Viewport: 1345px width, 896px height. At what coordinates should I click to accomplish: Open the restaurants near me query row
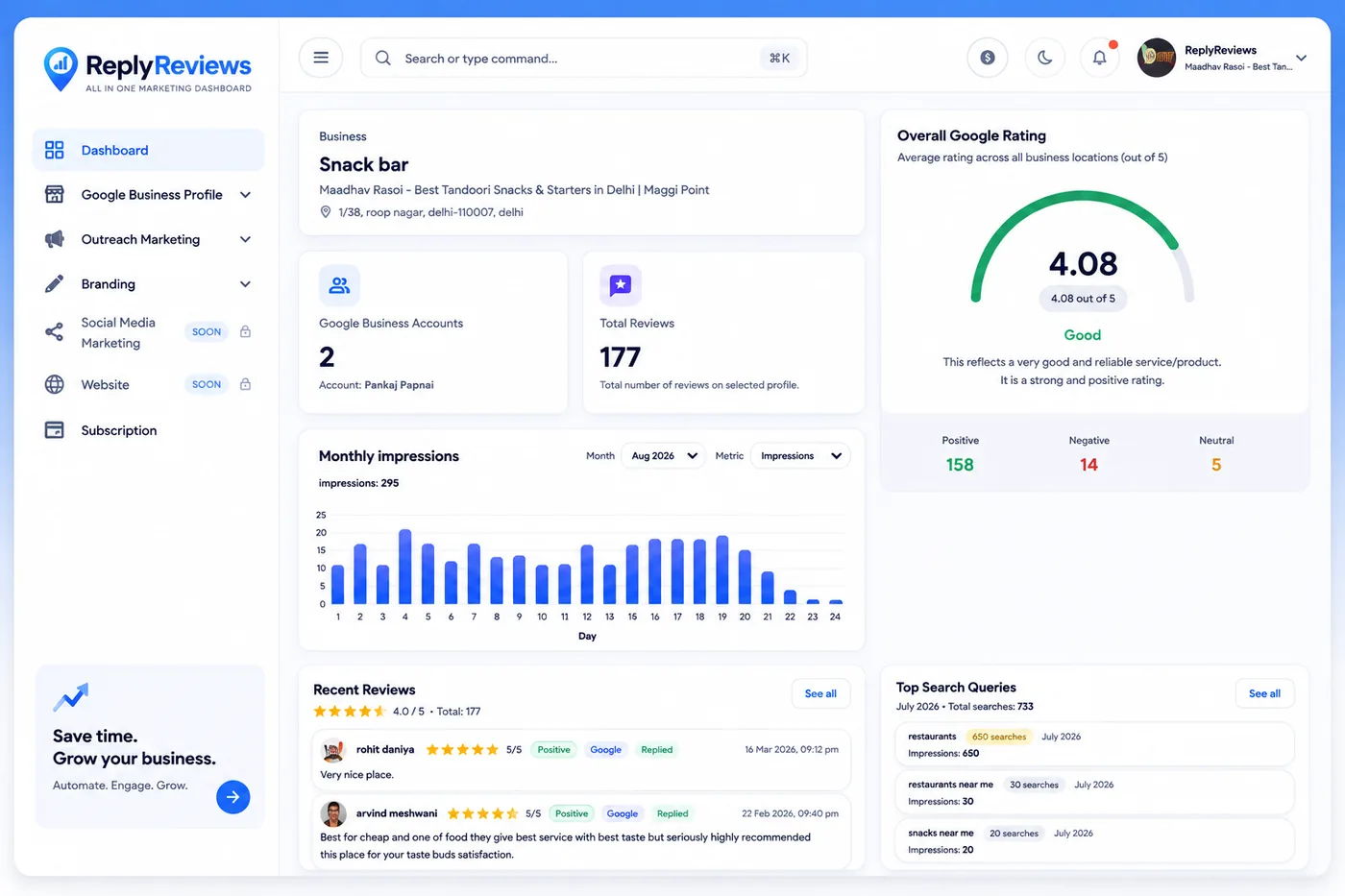tap(1095, 792)
